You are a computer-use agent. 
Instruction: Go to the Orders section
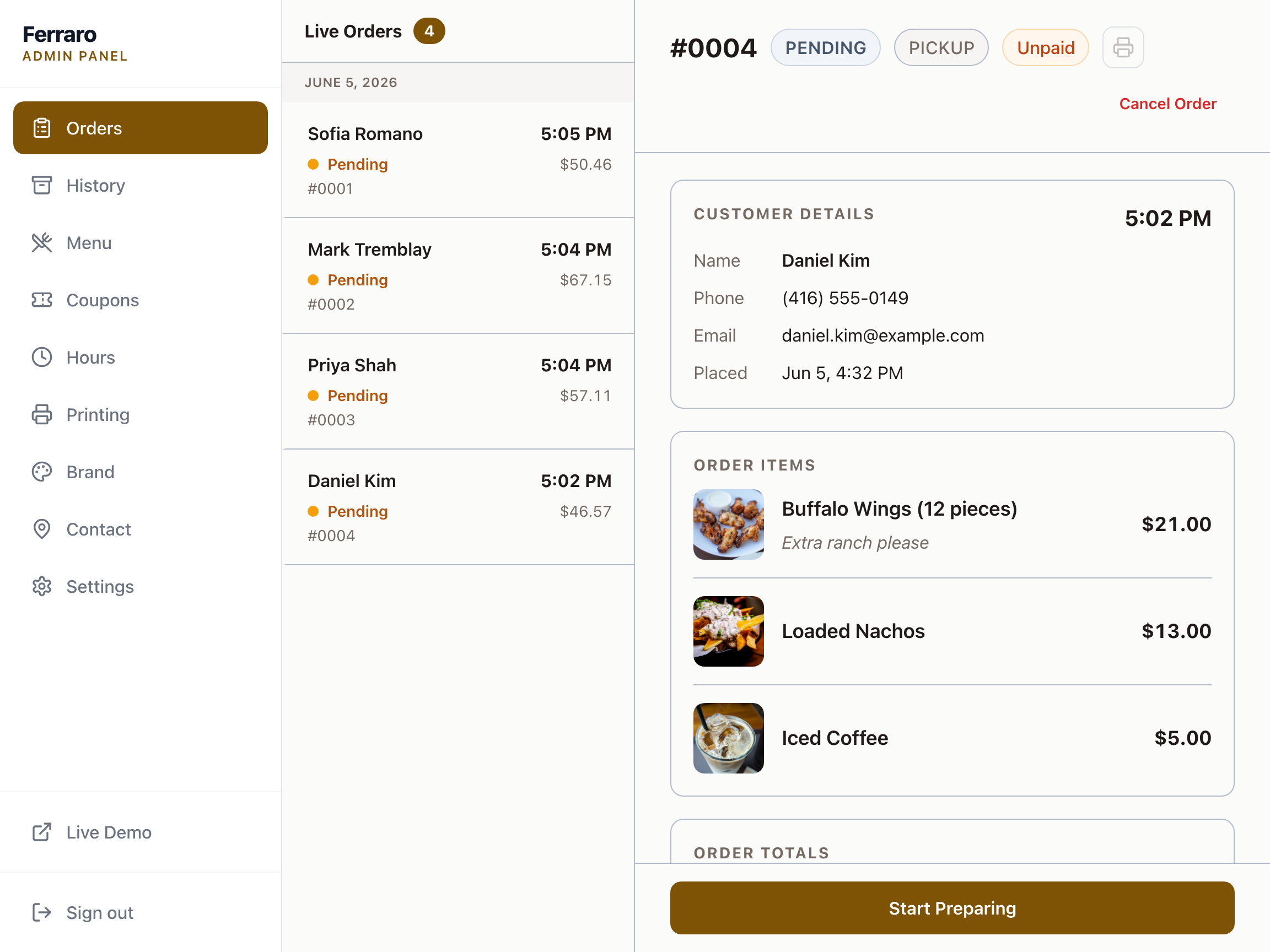(141, 128)
